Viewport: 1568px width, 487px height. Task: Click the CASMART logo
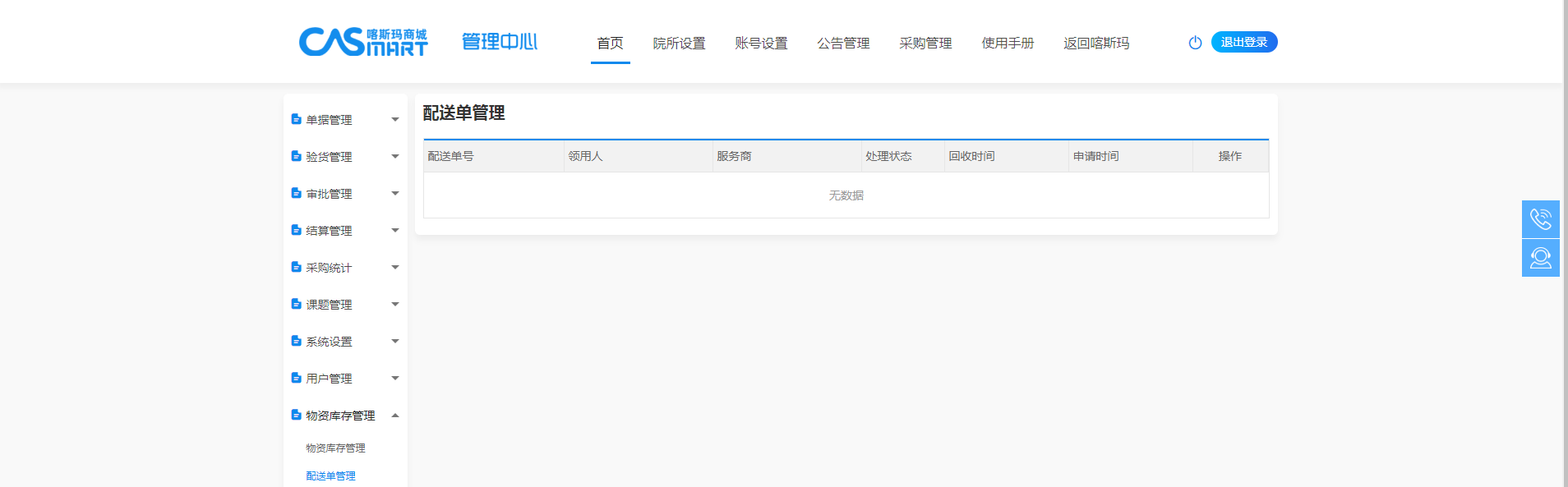click(x=362, y=42)
